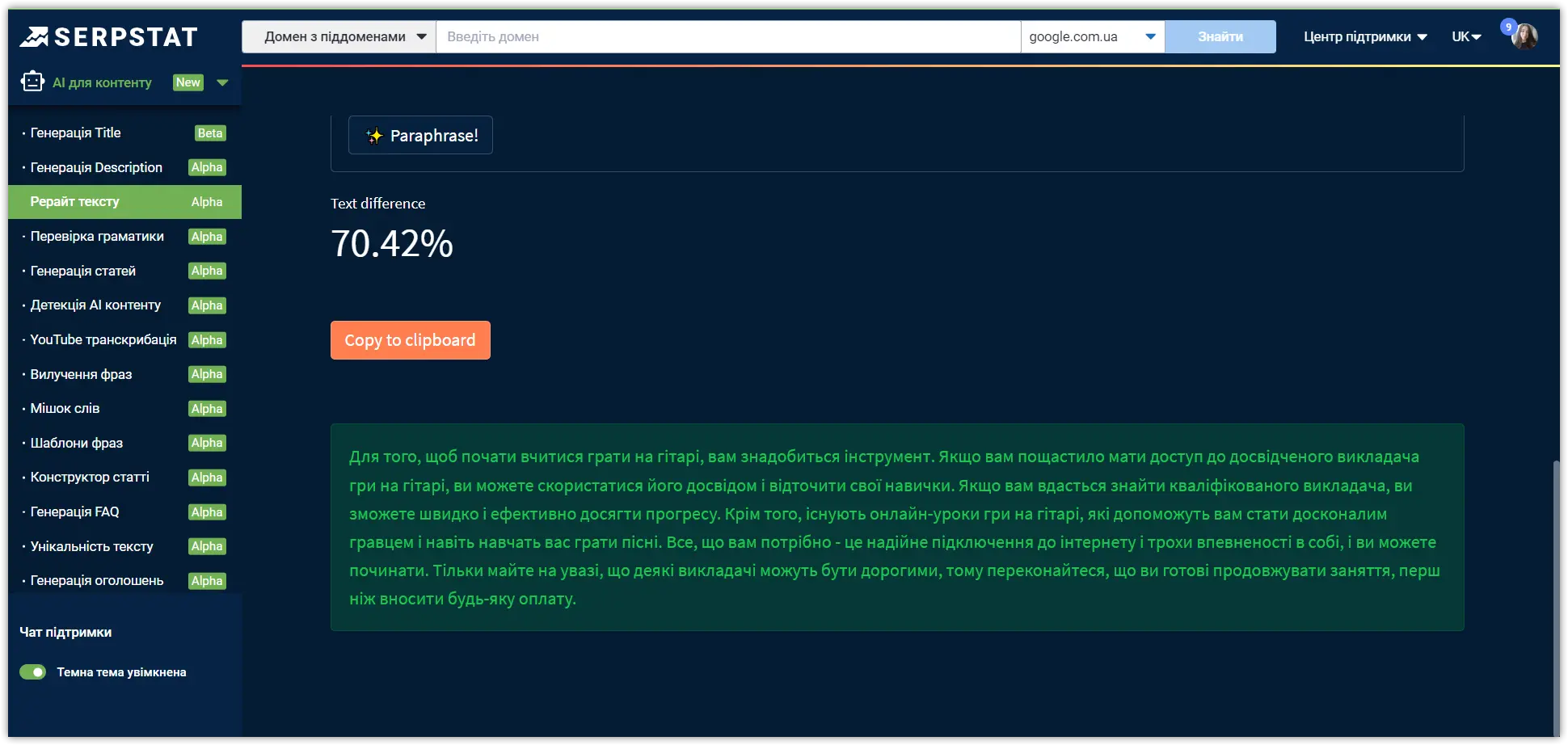Open Детекція AI контенту menu item
This screenshot has height=745, width=1568.
124,305
